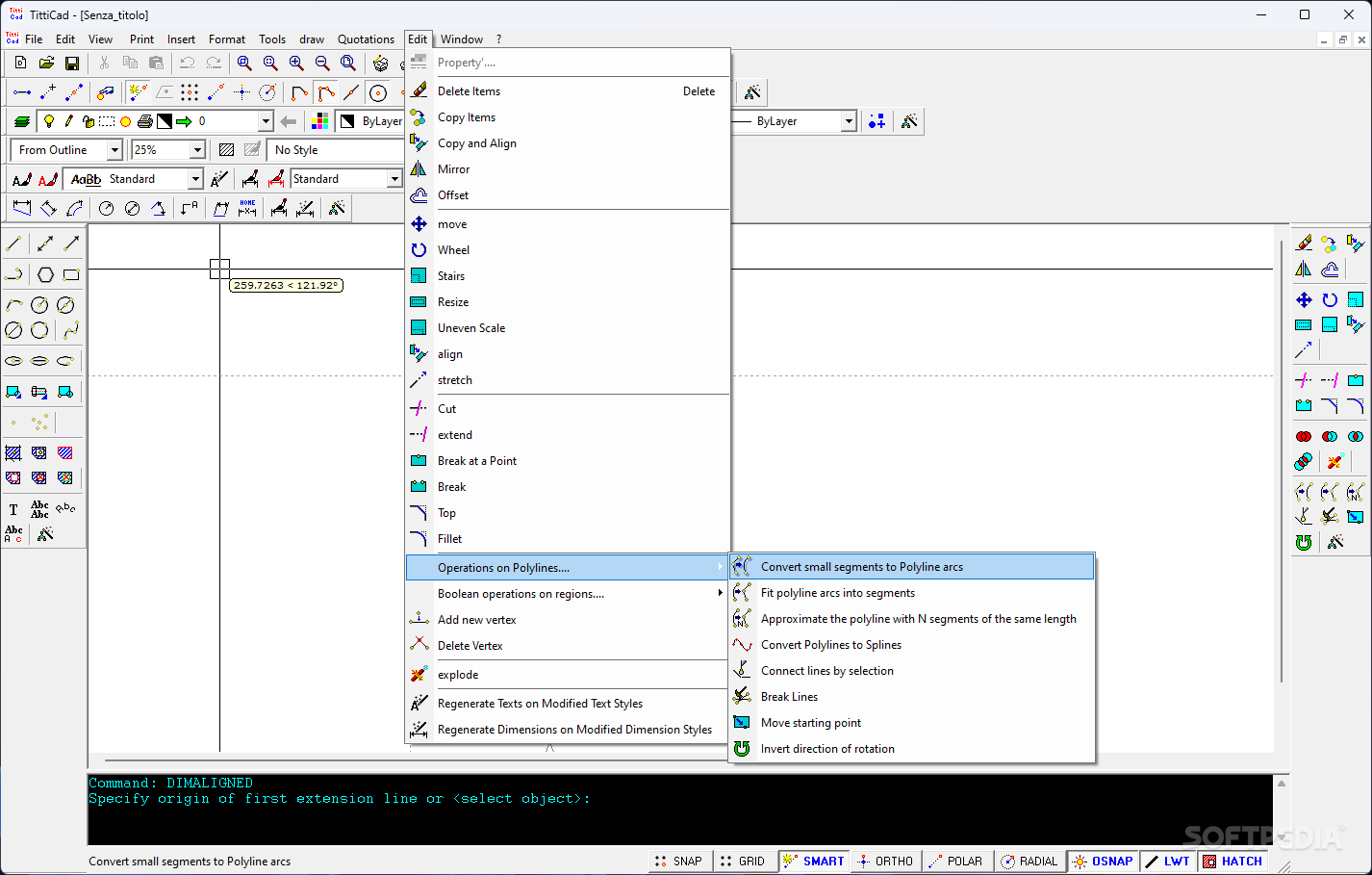The width and height of the screenshot is (1372, 875).
Task: Save the drawing with the floppy disk icon
Action: pyautogui.click(x=72, y=63)
